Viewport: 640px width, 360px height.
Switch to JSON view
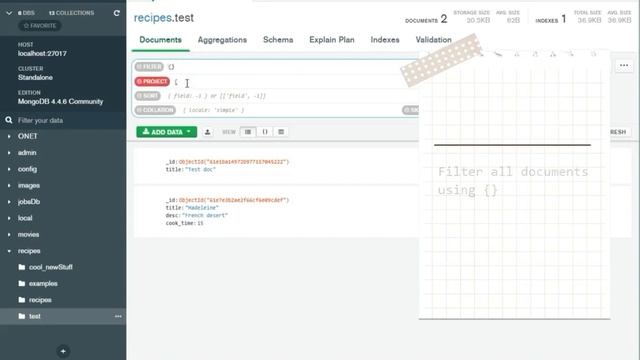[x=265, y=132]
